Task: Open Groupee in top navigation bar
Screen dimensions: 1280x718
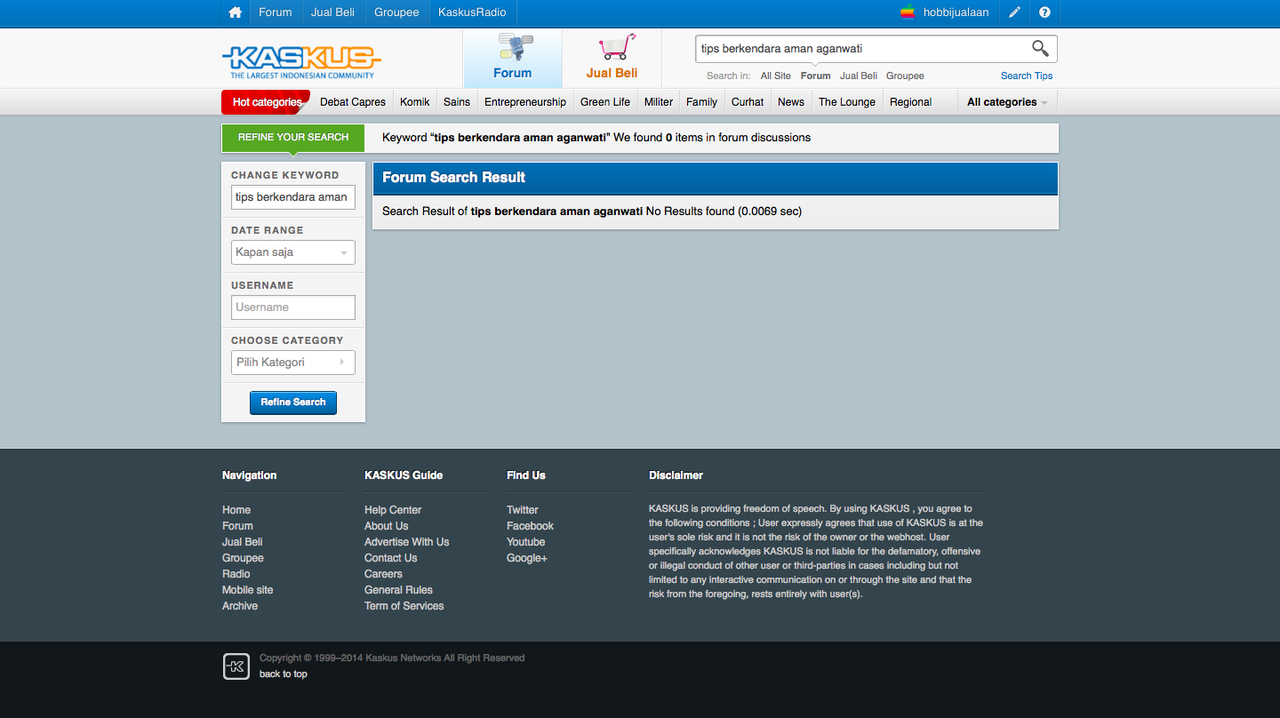Action: [397, 12]
